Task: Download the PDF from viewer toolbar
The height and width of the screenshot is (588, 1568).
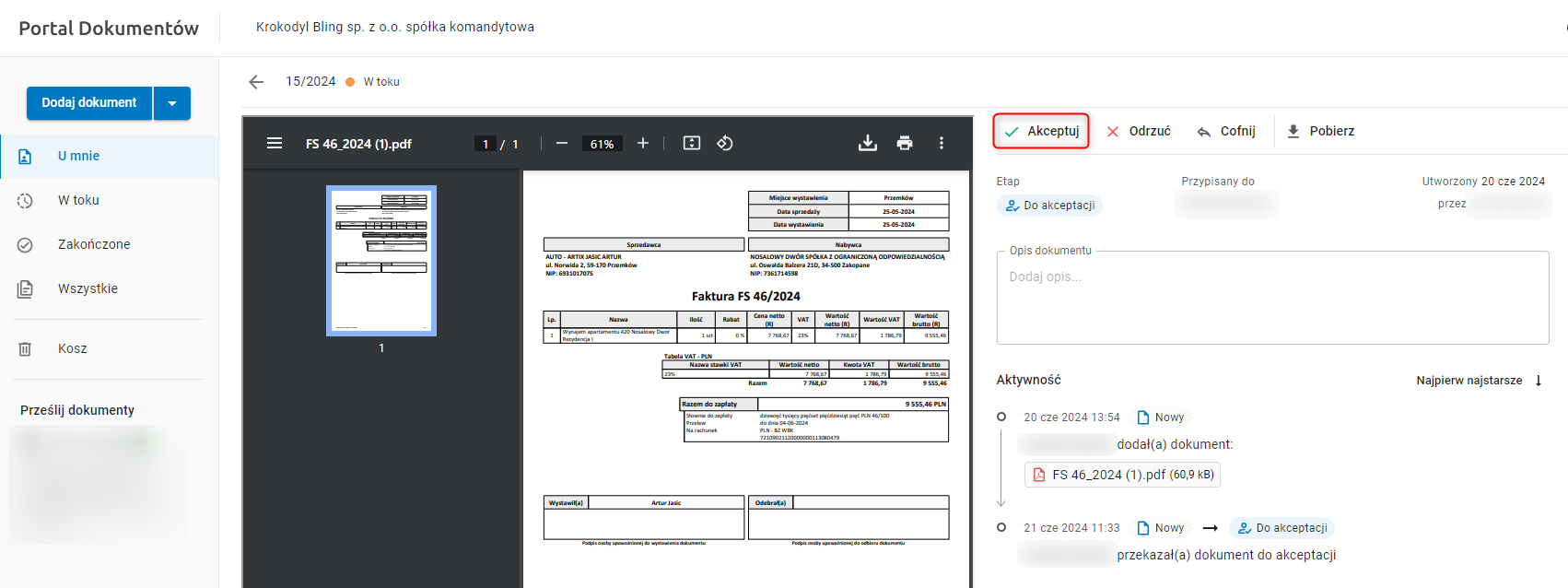Action: coord(868,143)
